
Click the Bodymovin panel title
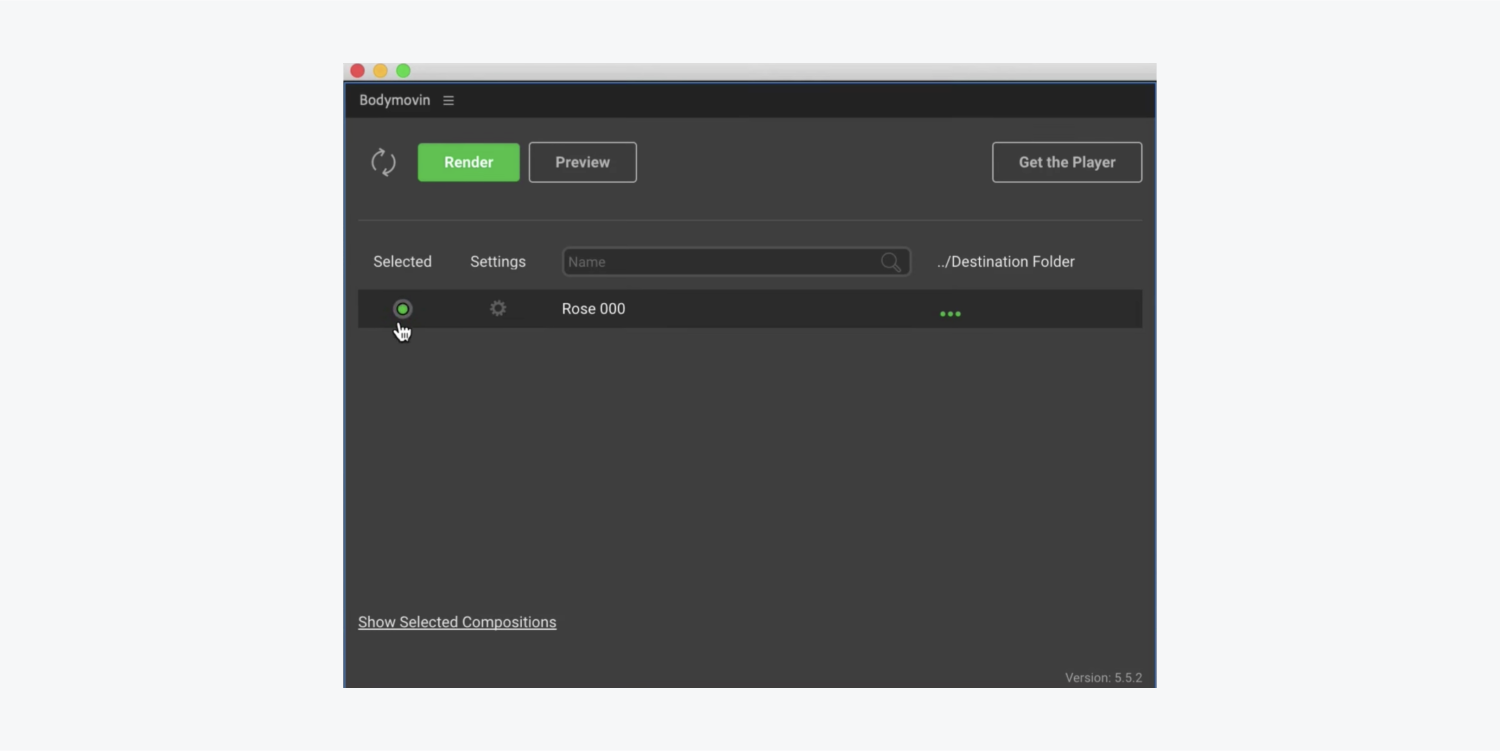pyautogui.click(x=395, y=100)
